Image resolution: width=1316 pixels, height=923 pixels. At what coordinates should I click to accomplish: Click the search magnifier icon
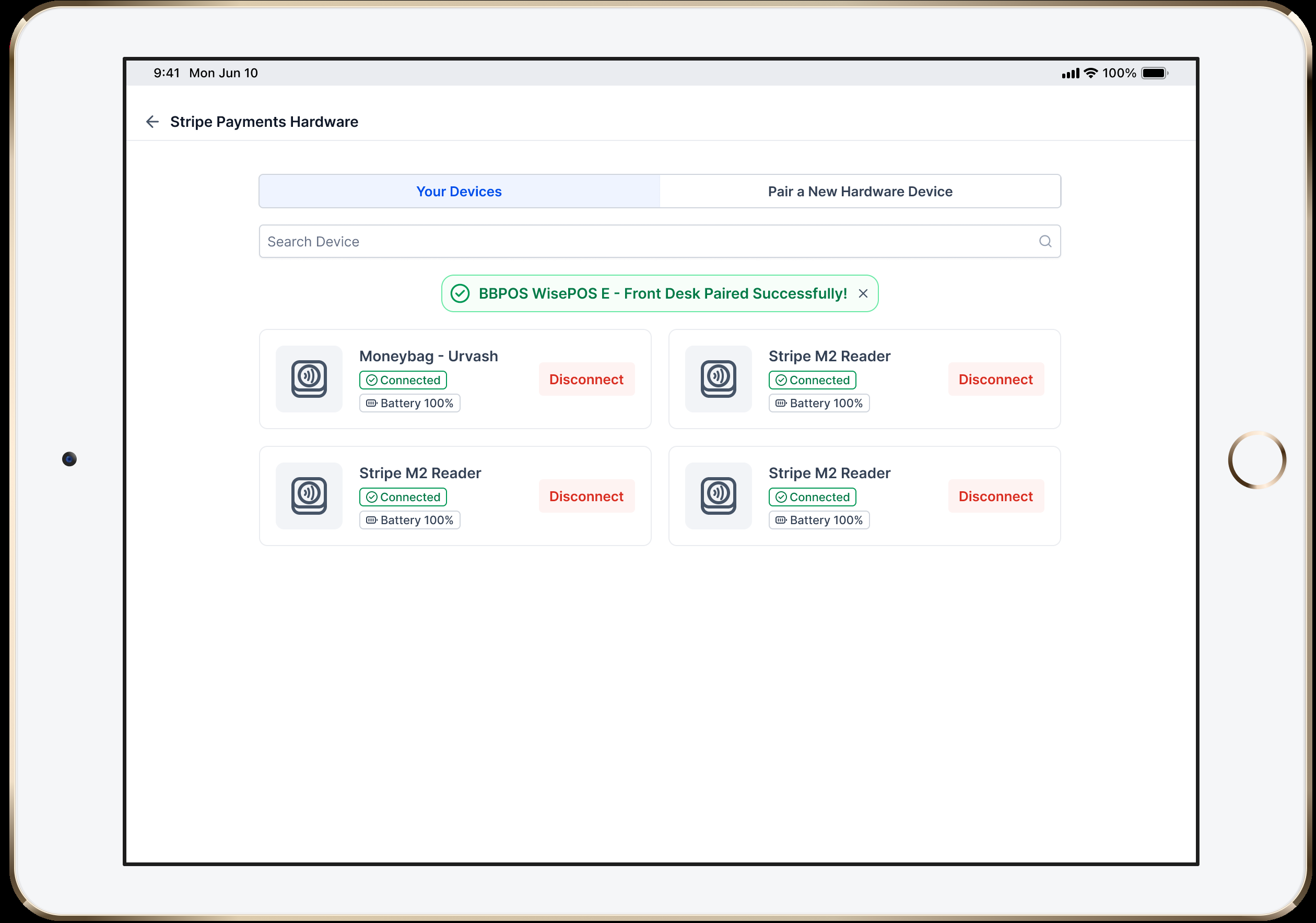tap(1045, 241)
